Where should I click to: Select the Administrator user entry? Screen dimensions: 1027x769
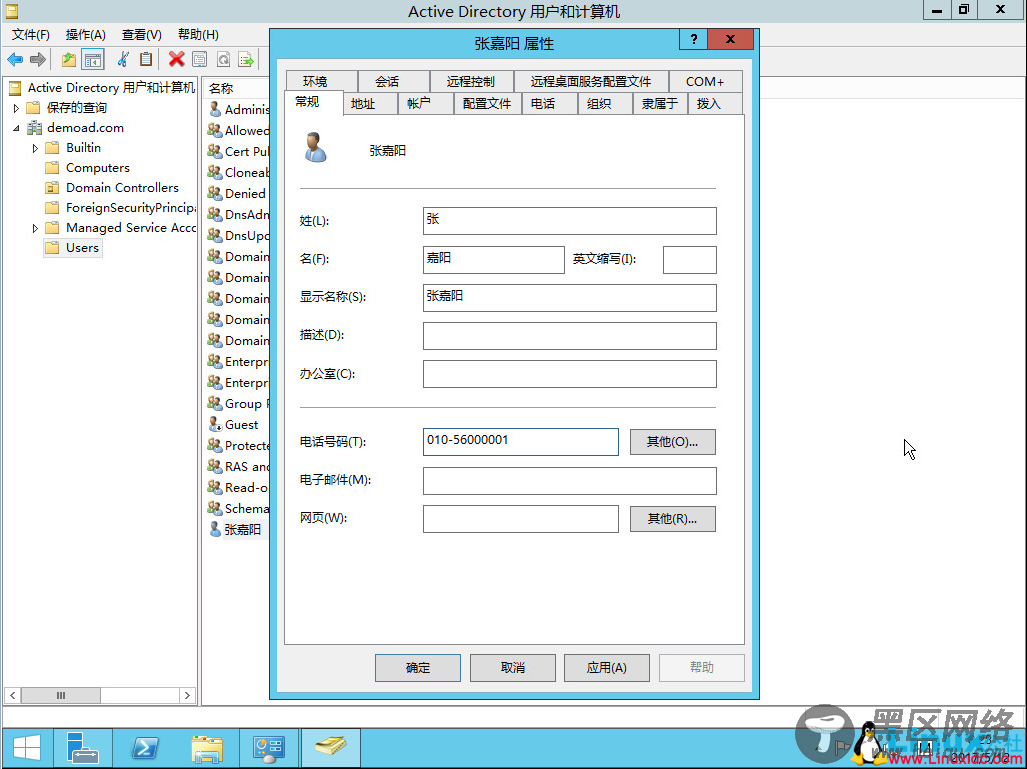pos(238,109)
